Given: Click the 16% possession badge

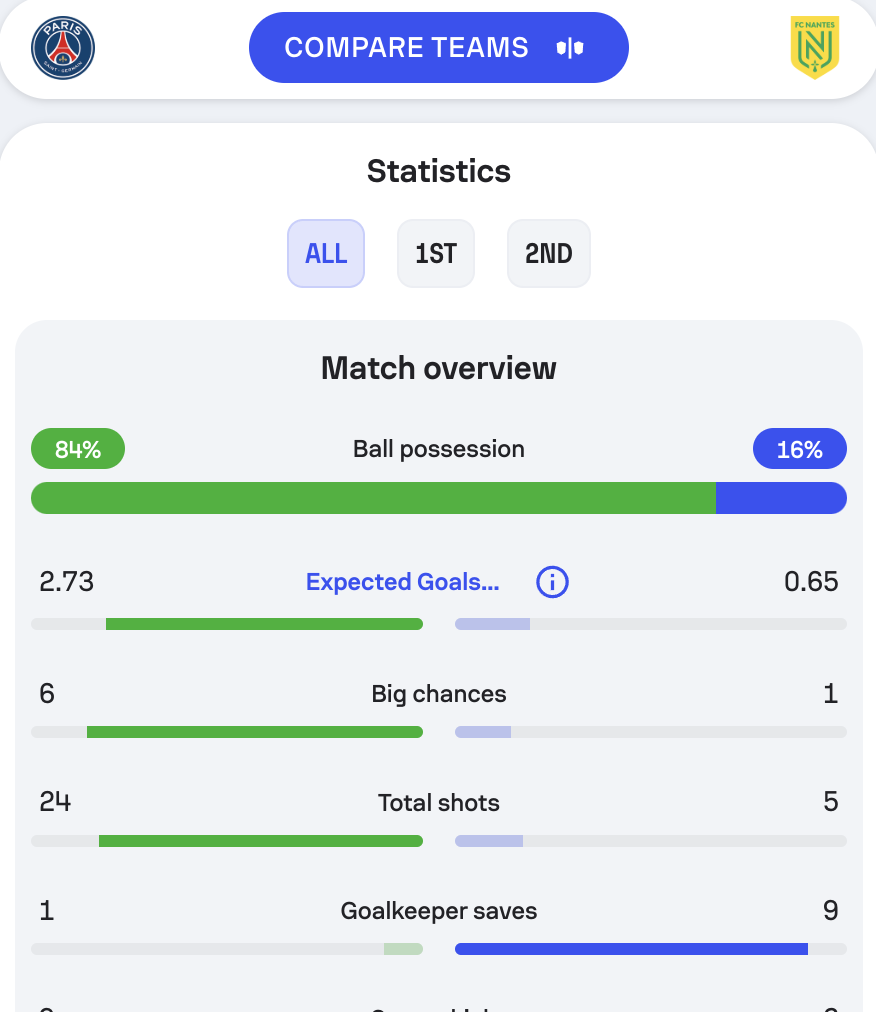Looking at the screenshot, I should (x=799, y=449).
